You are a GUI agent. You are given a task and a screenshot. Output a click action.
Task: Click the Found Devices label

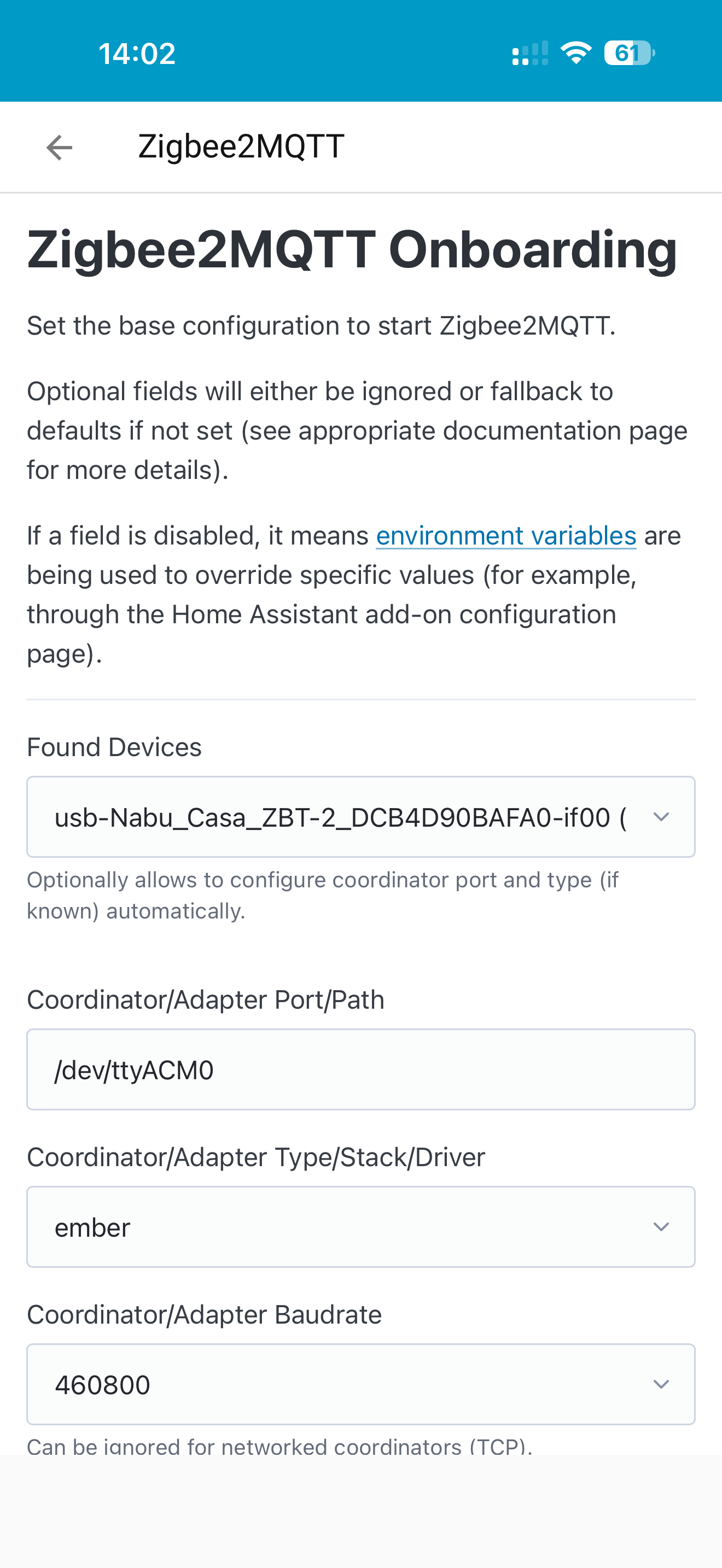pyautogui.click(x=114, y=747)
